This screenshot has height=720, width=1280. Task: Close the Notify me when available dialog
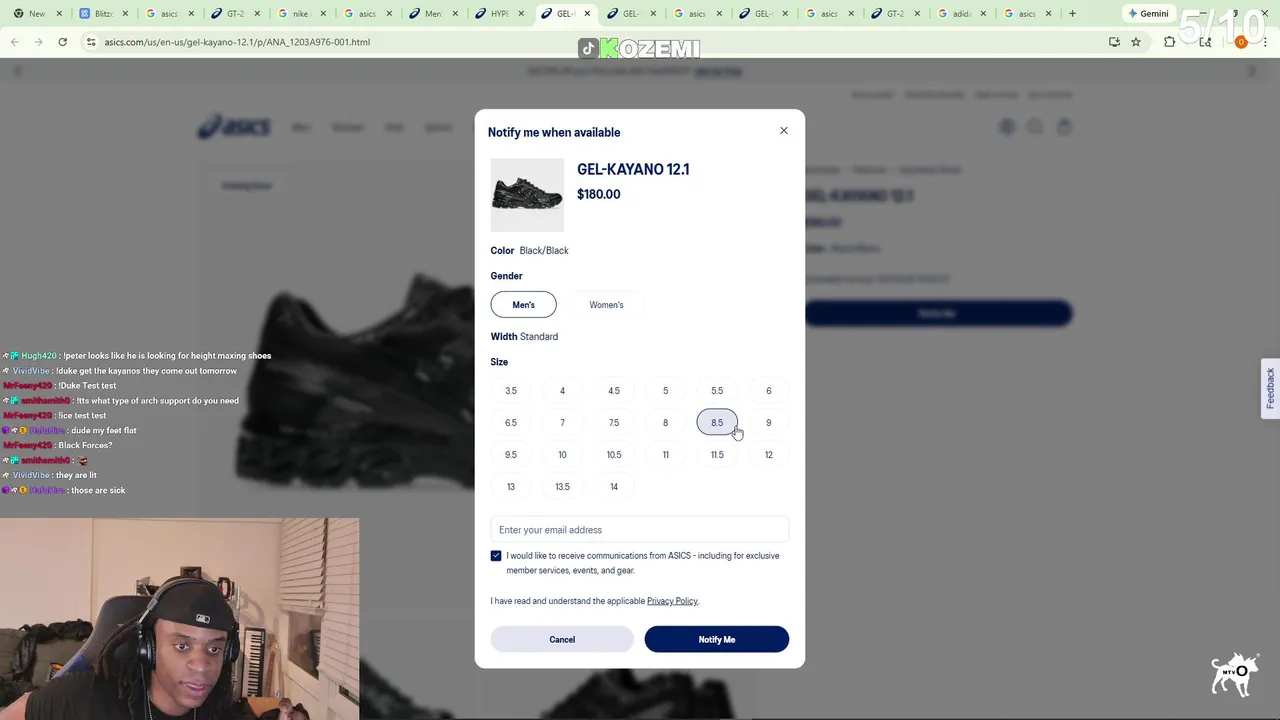[x=784, y=131]
